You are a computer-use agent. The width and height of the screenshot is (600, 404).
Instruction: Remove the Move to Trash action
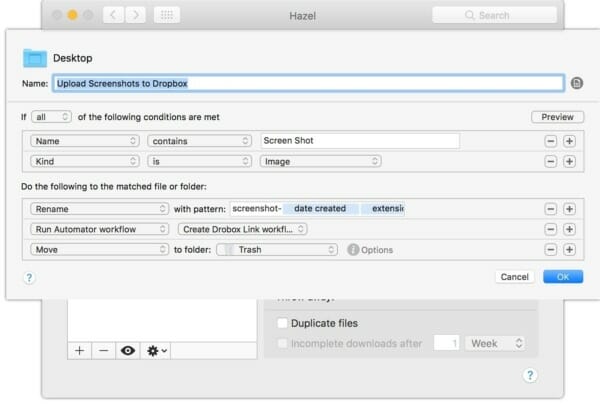[551, 249]
